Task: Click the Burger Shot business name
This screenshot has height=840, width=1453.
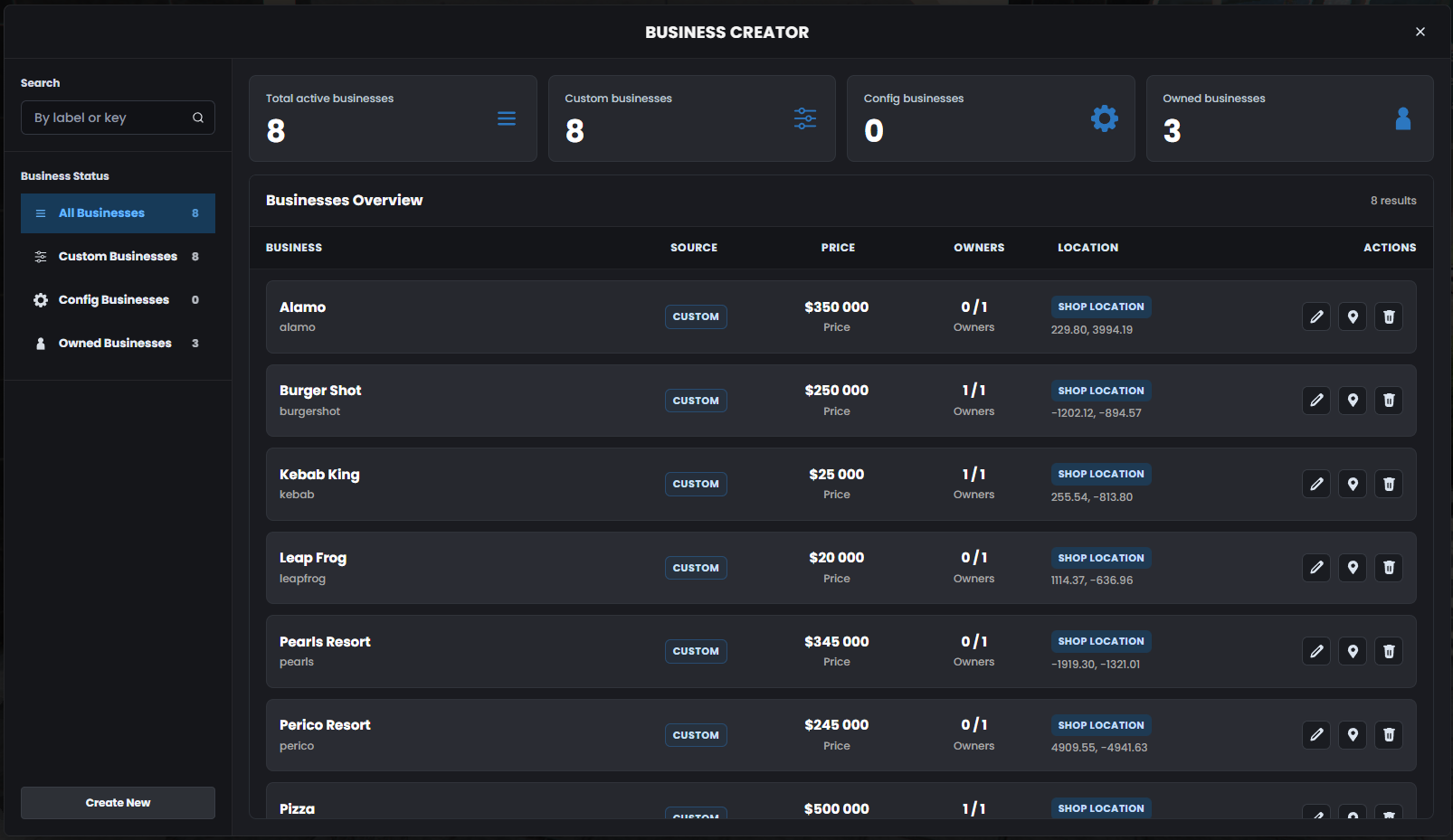Action: coord(320,391)
